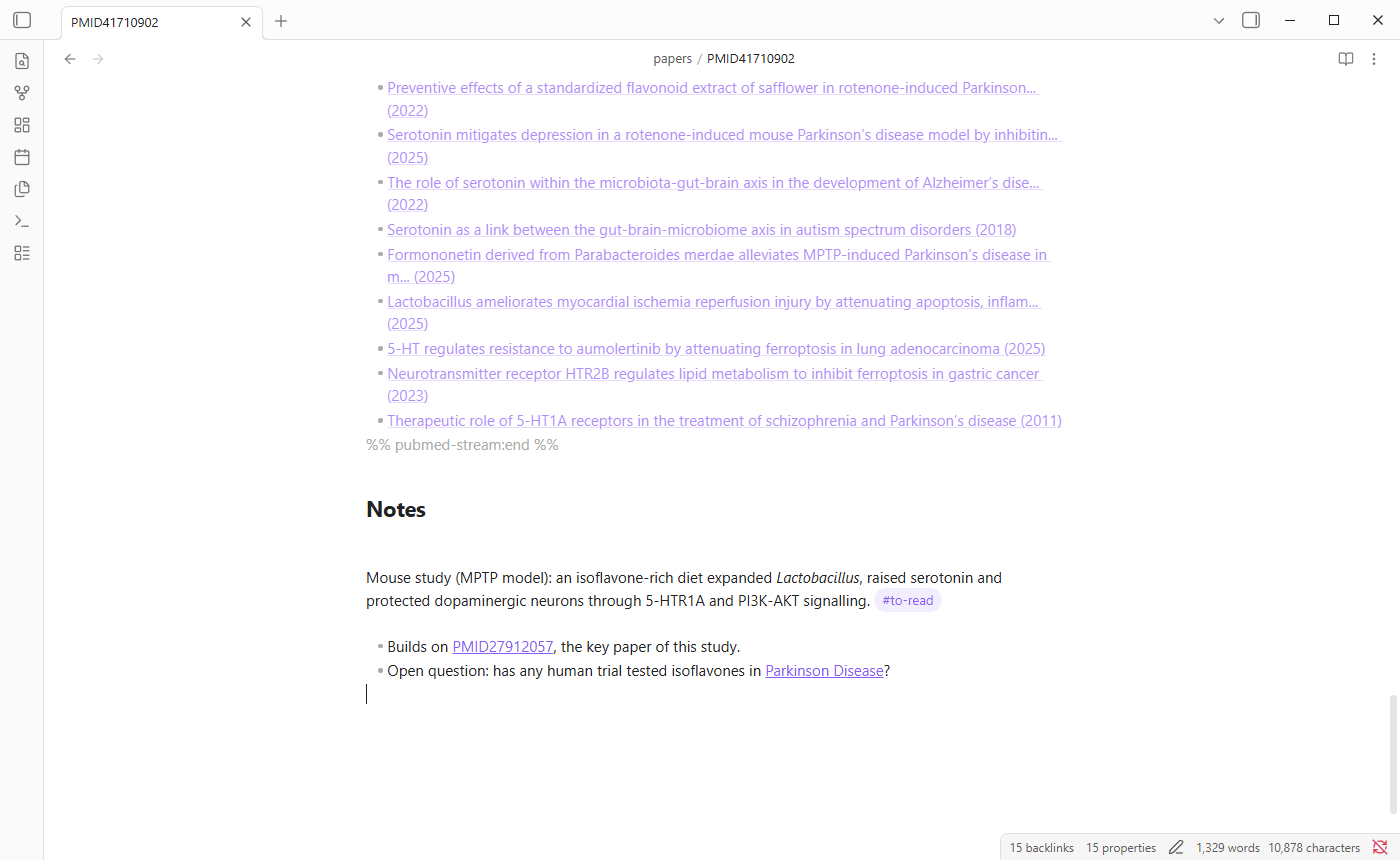Open the autism spectrum disorders paper link

point(702,230)
